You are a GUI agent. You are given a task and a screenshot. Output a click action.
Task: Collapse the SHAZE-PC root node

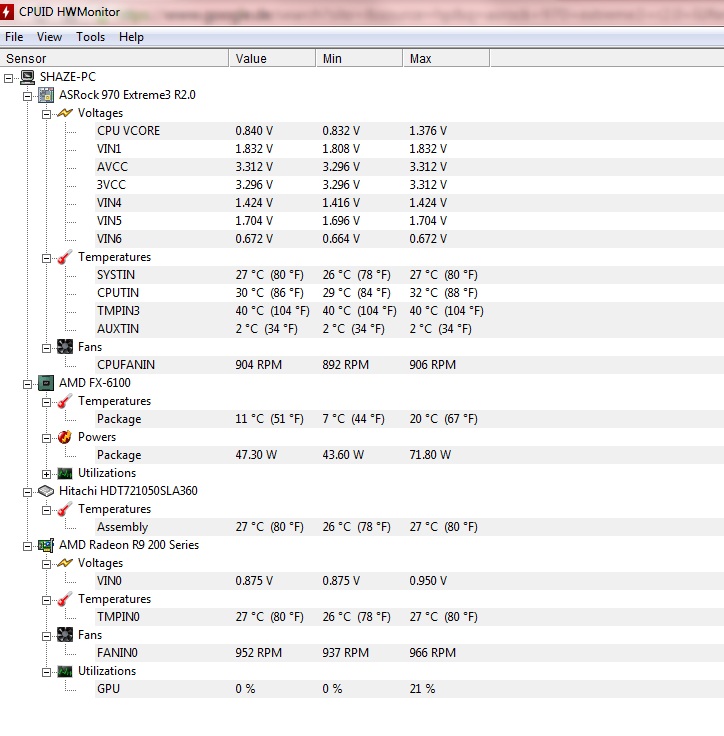point(8,78)
